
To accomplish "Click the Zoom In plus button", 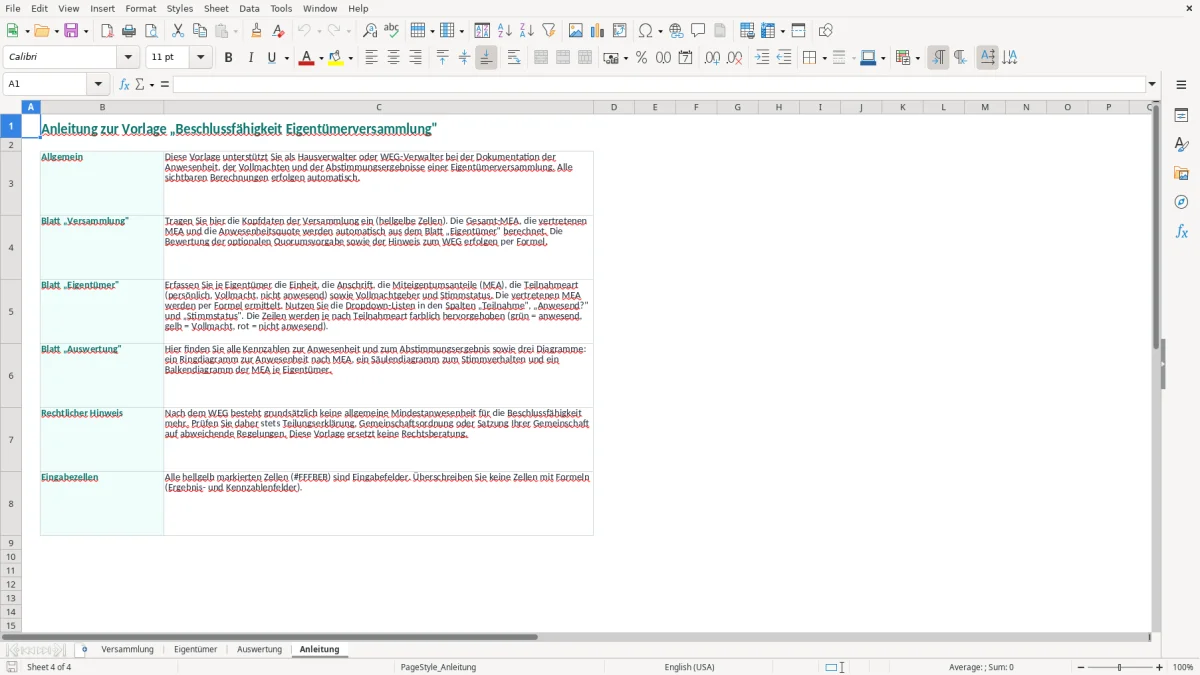I will click(x=1160, y=667).
